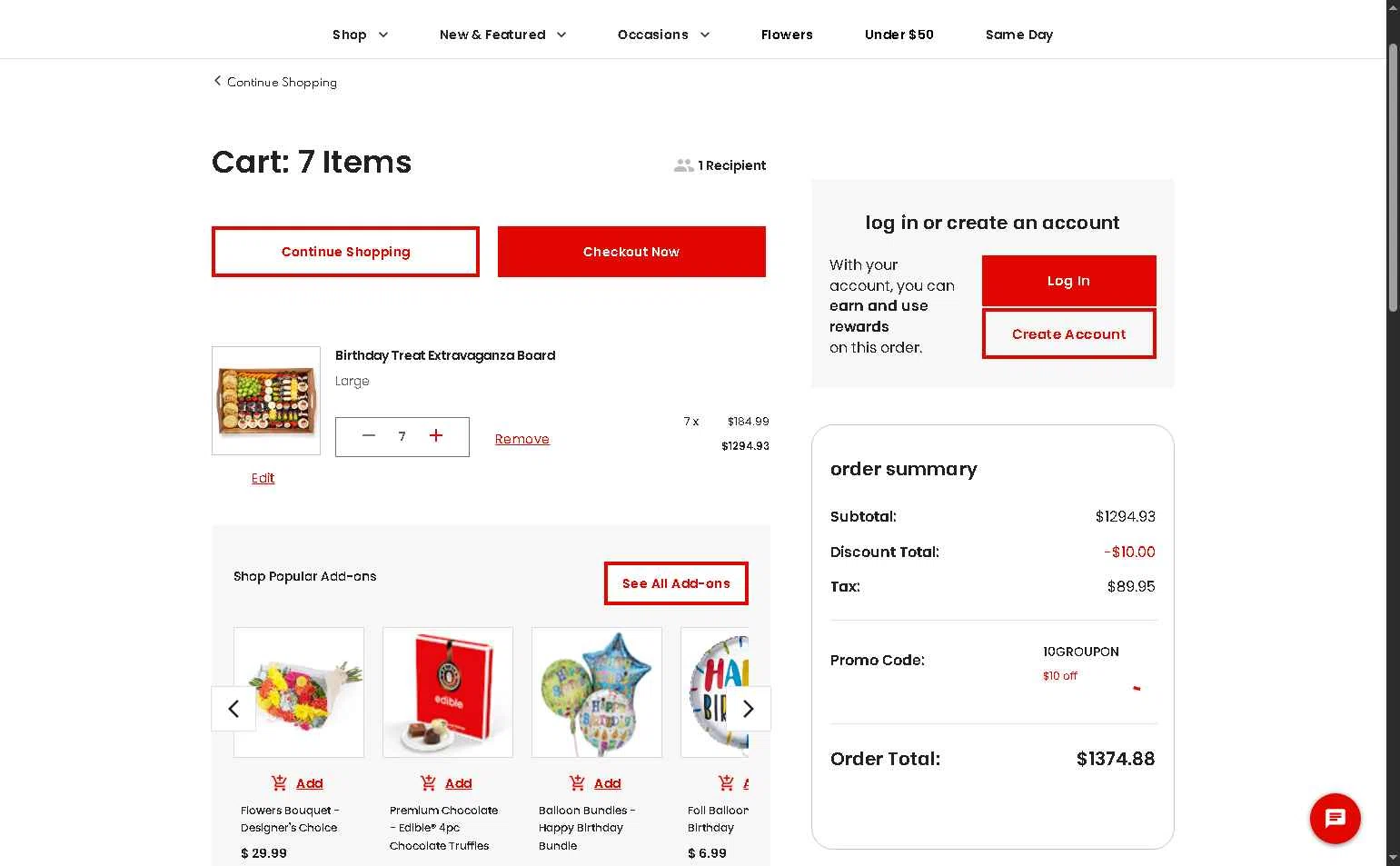
Task: Click the Create Account button
Action: click(x=1068, y=334)
